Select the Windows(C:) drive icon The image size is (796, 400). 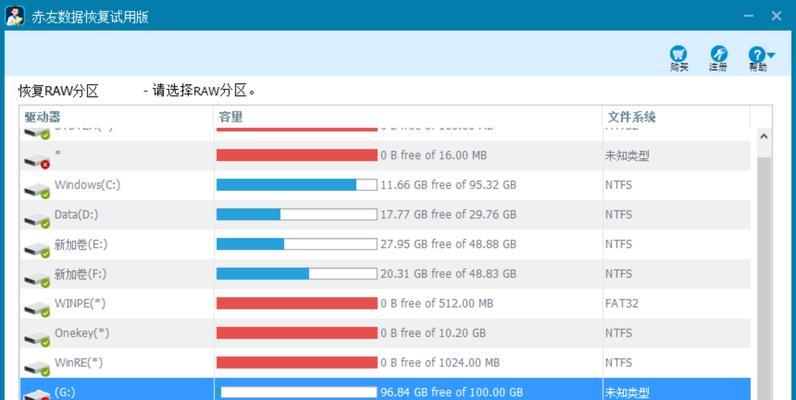click(x=37, y=190)
